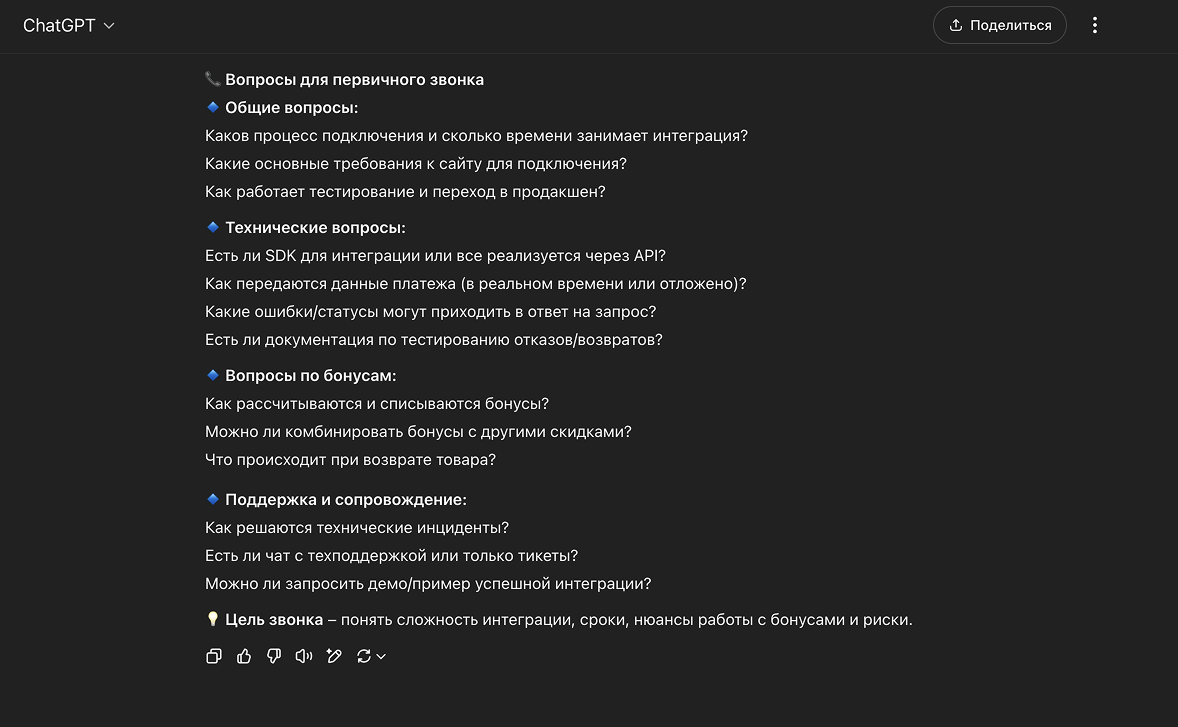Click the Поделиться button to share the chat
Image resolution: width=1178 pixels, height=727 pixels.
tap(999, 25)
